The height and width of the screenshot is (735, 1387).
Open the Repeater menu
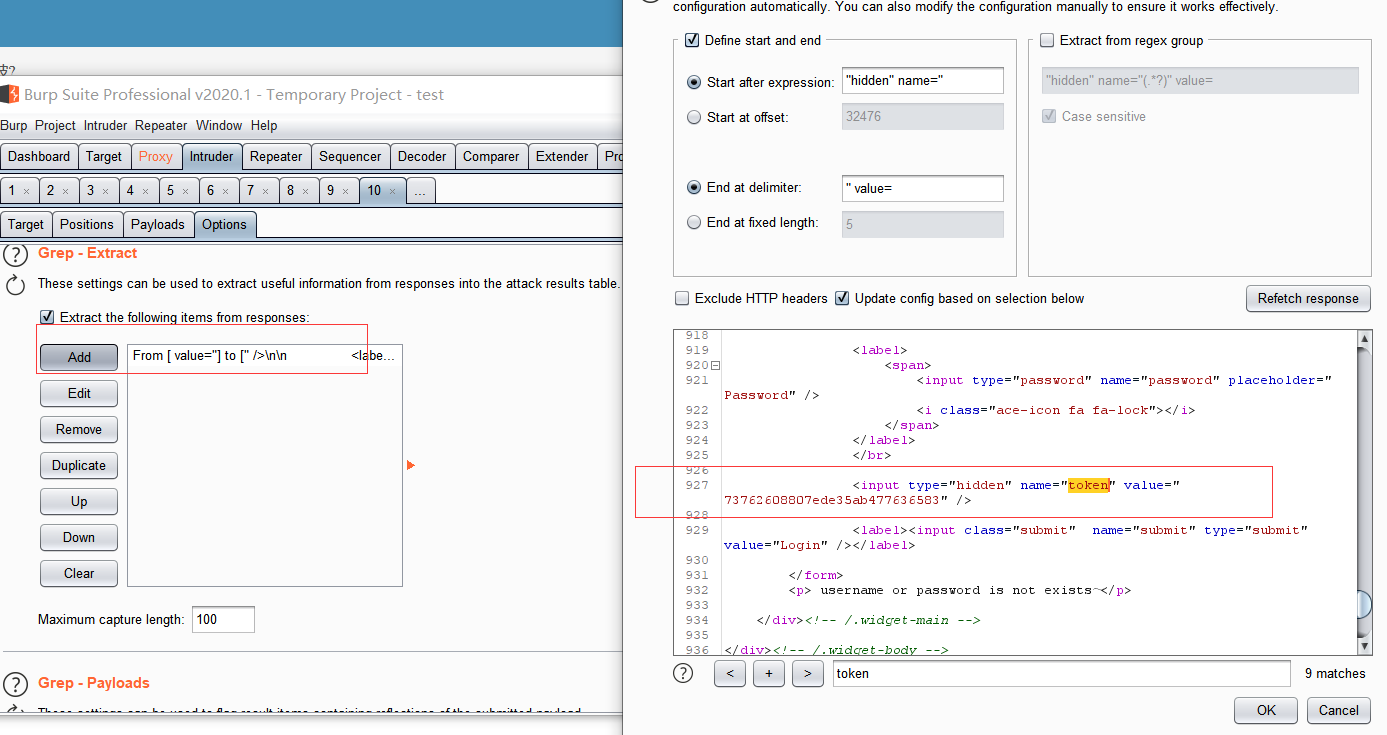(x=161, y=125)
